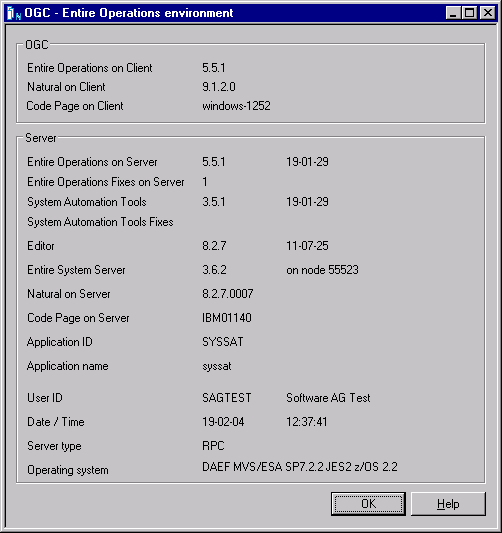Click the SAGTEST user ID value

pos(227,398)
